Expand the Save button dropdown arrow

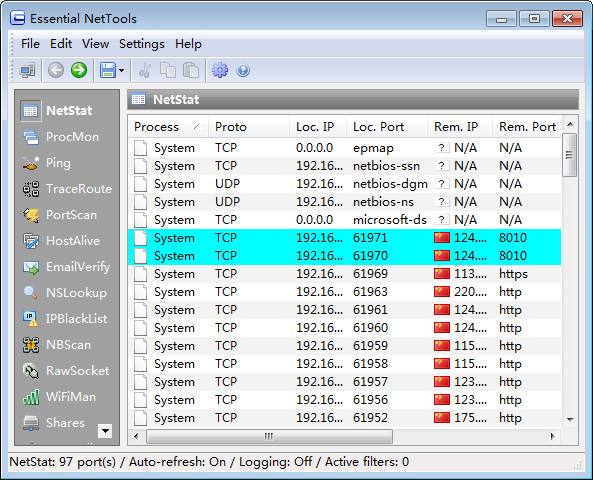121,70
